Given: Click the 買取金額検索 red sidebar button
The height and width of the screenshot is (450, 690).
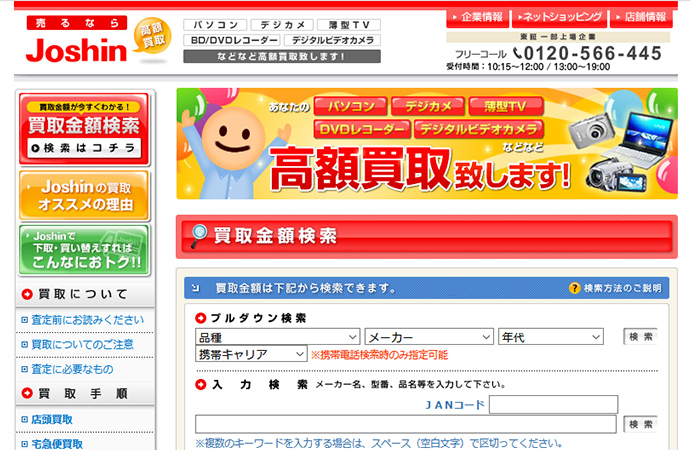Looking at the screenshot, I should (x=84, y=129).
